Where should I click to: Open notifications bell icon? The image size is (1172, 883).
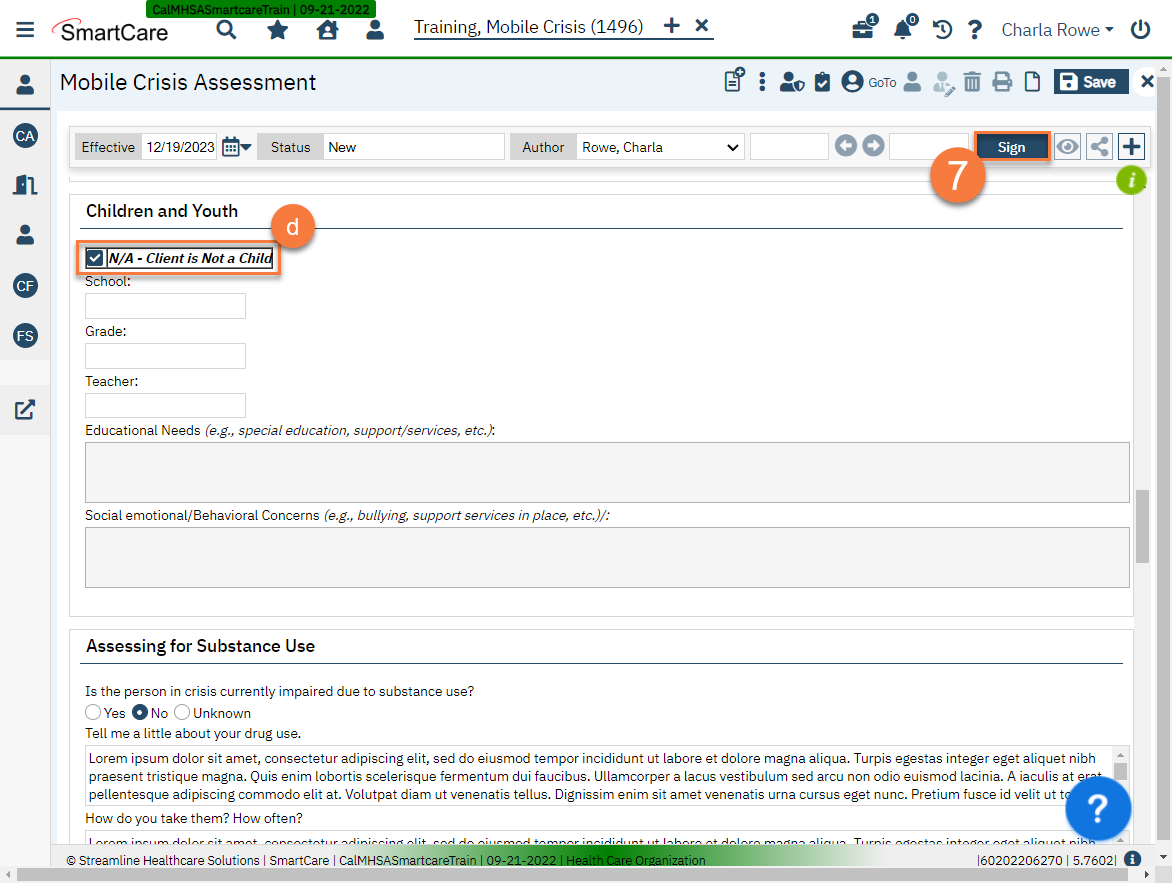[902, 30]
